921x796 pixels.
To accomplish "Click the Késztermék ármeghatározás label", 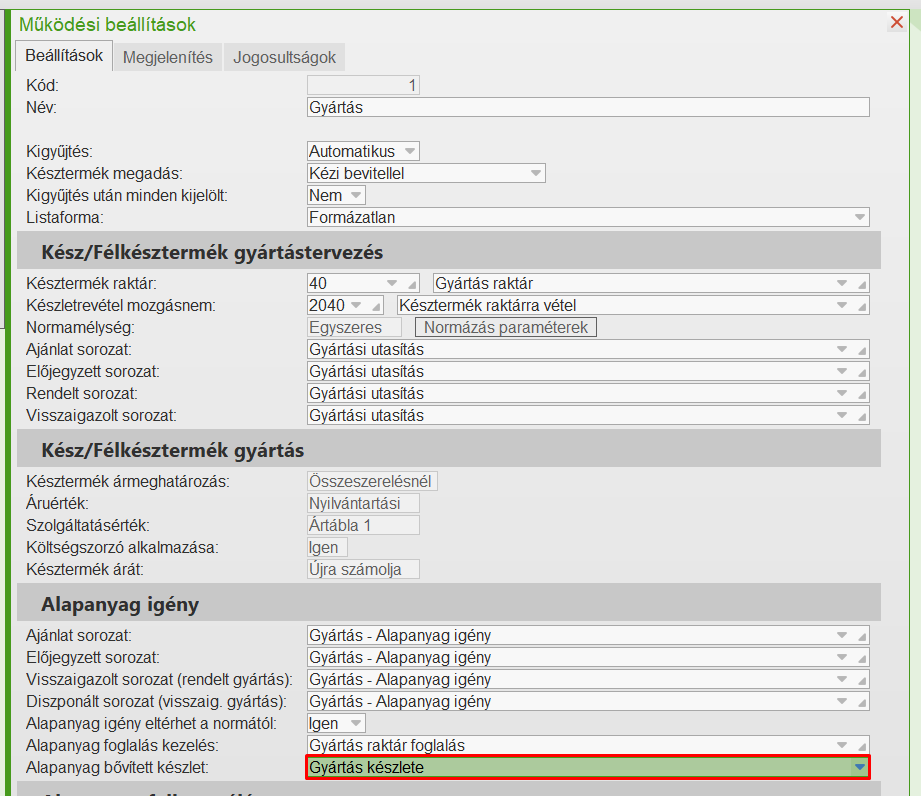I will click(x=127, y=481).
